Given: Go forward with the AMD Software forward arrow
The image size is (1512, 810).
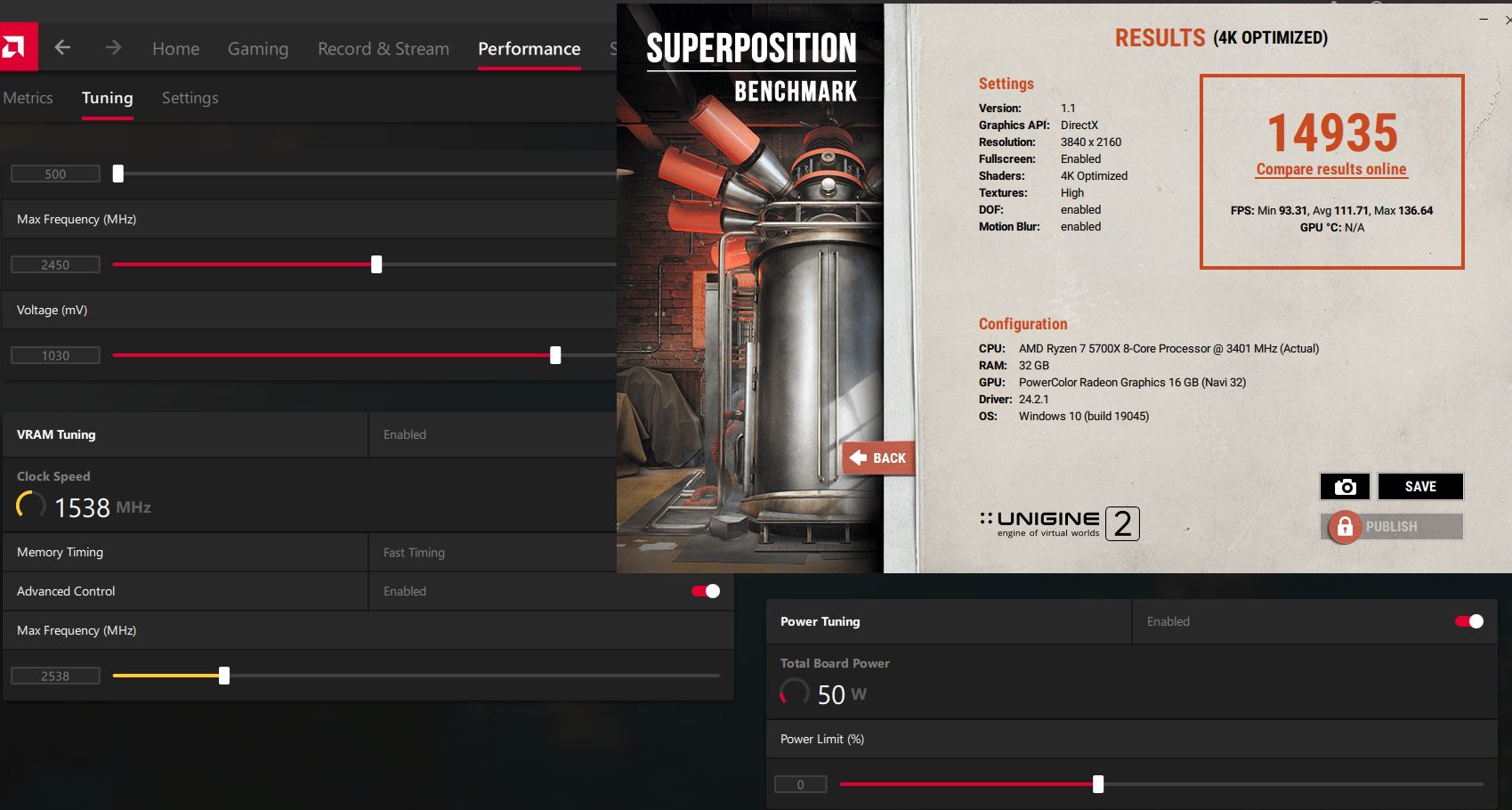Looking at the screenshot, I should [113, 48].
